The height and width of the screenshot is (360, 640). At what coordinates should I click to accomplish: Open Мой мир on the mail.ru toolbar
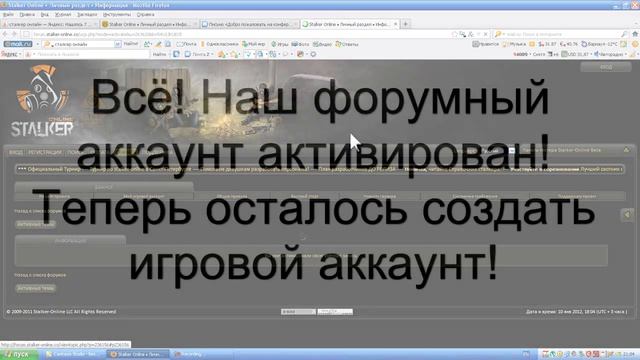(254, 44)
